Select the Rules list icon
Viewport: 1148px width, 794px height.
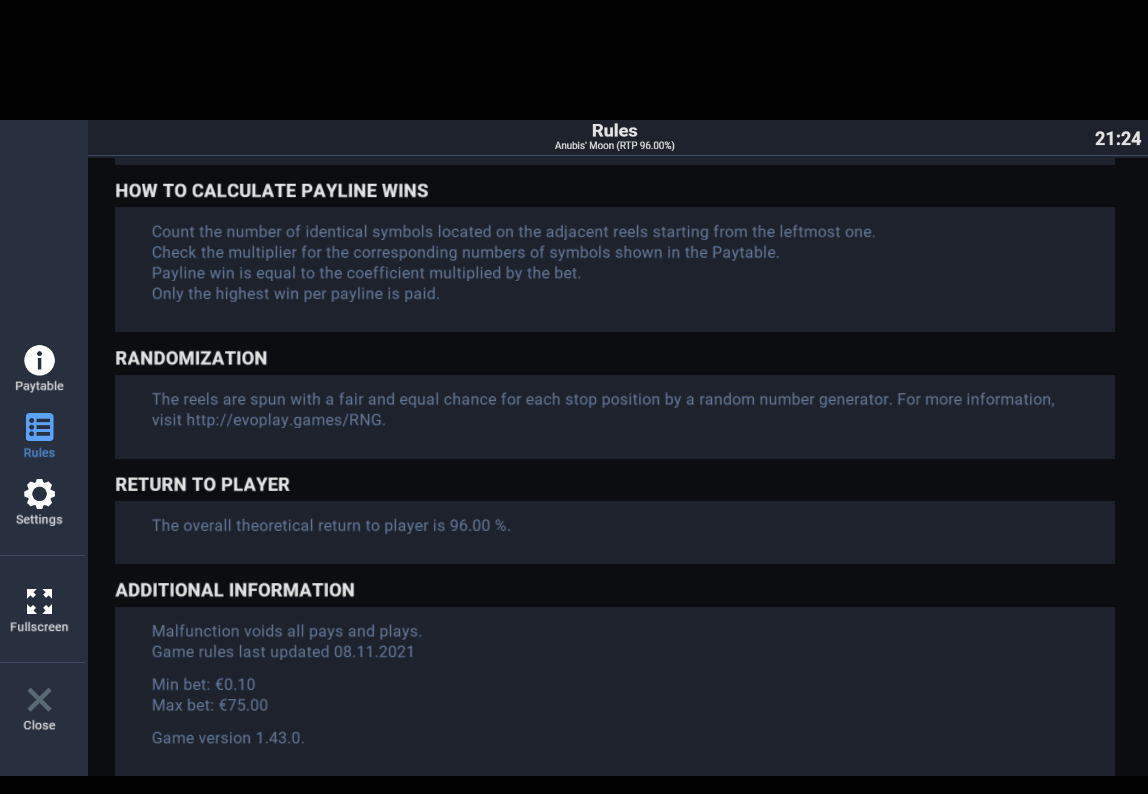tap(40, 427)
